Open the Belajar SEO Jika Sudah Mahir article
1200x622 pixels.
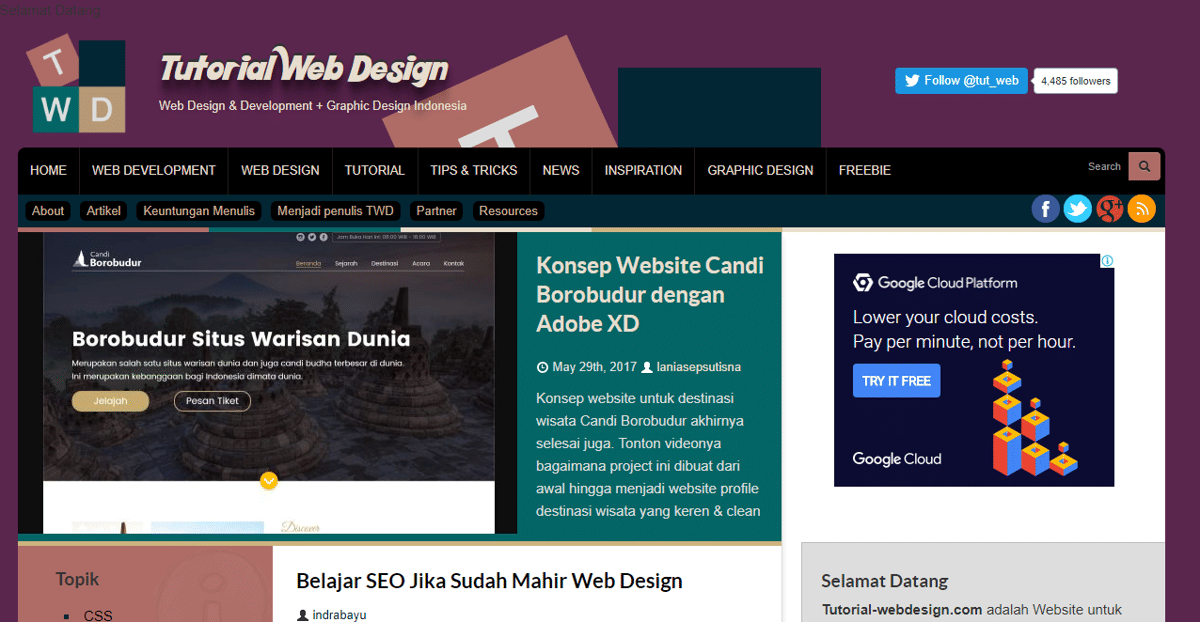click(488, 580)
